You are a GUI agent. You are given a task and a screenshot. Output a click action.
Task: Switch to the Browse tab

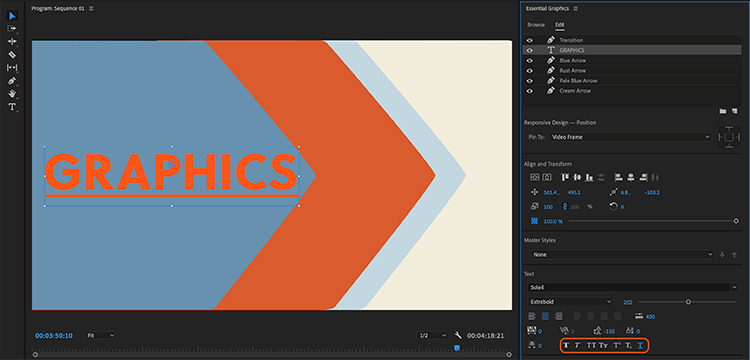(x=536, y=24)
